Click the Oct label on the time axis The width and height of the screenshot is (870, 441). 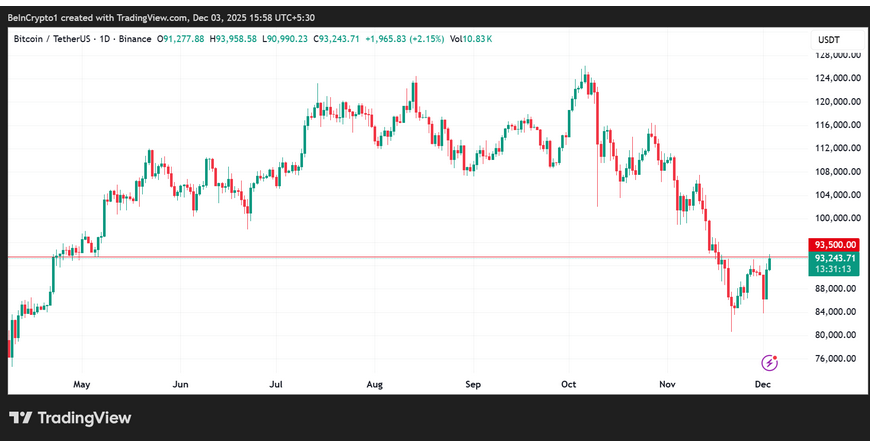(x=570, y=383)
